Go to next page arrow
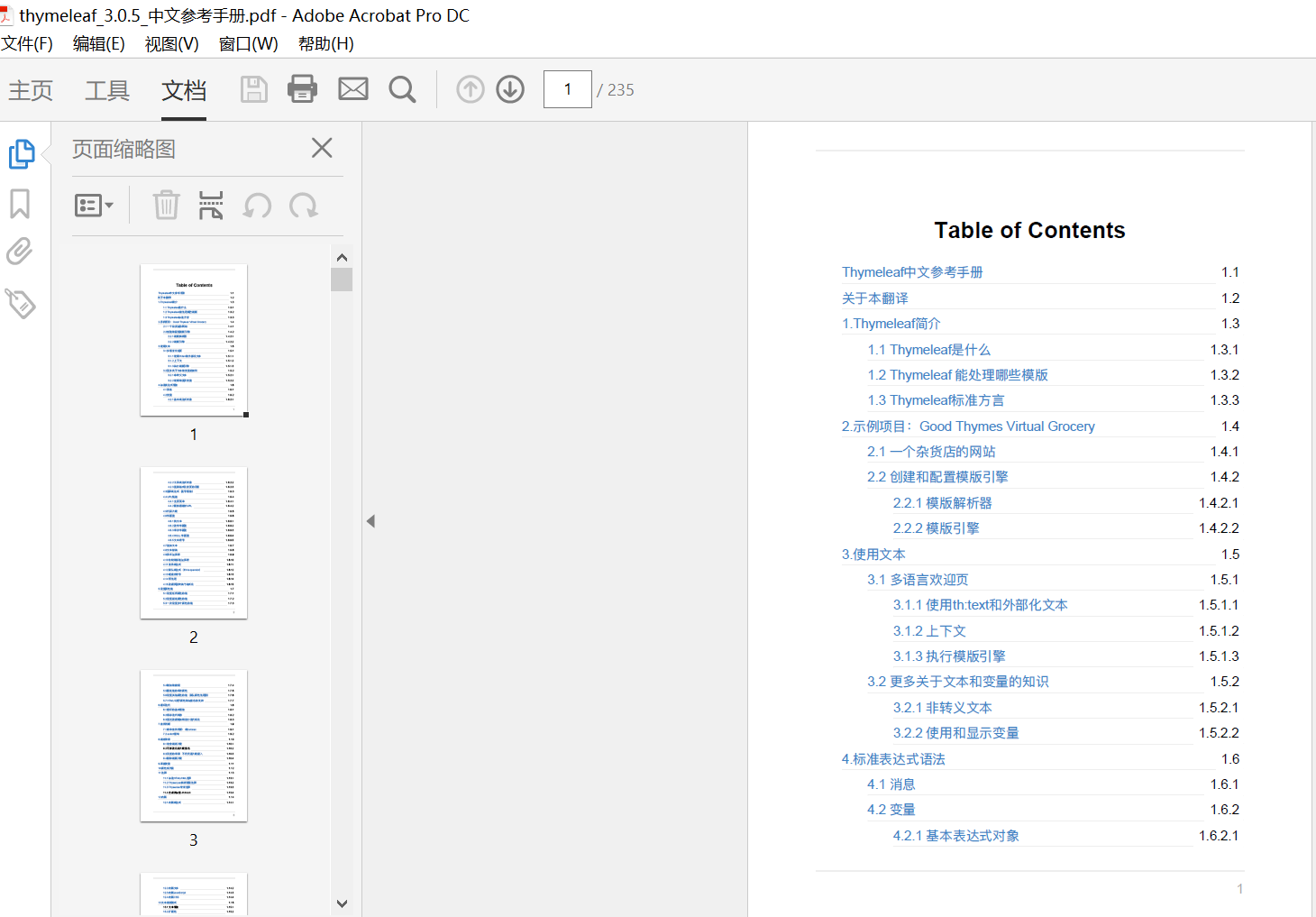This screenshot has height=917, width=1316. tap(510, 89)
